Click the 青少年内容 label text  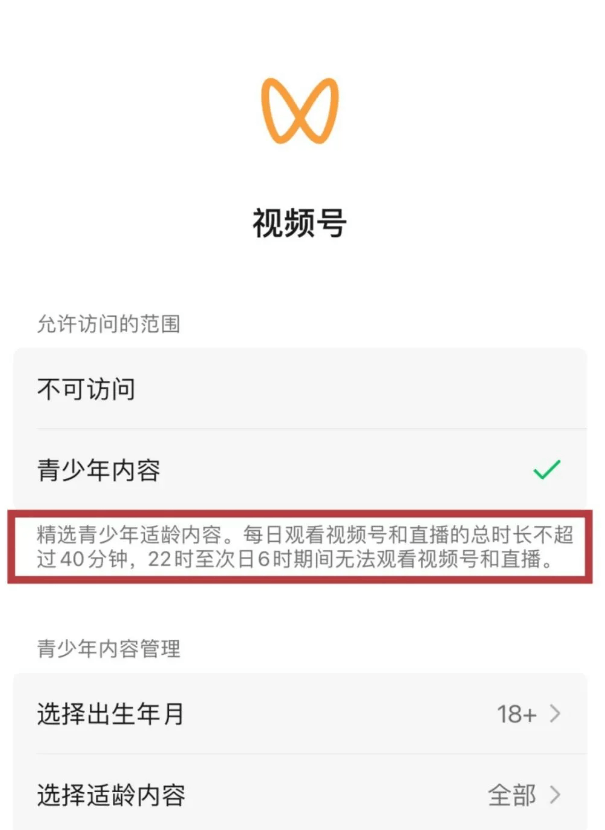[98, 470]
